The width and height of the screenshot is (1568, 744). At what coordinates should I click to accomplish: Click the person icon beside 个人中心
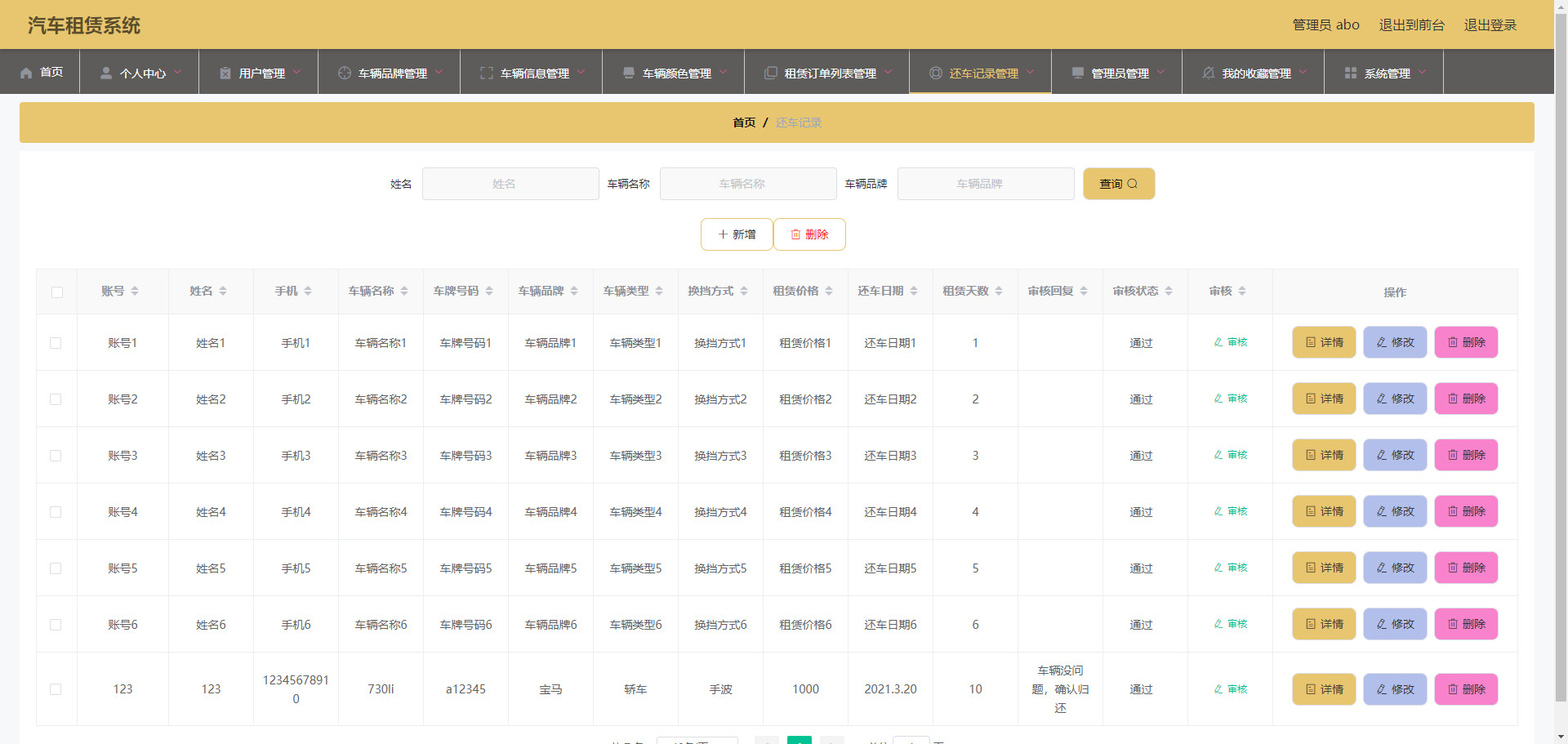(x=106, y=73)
